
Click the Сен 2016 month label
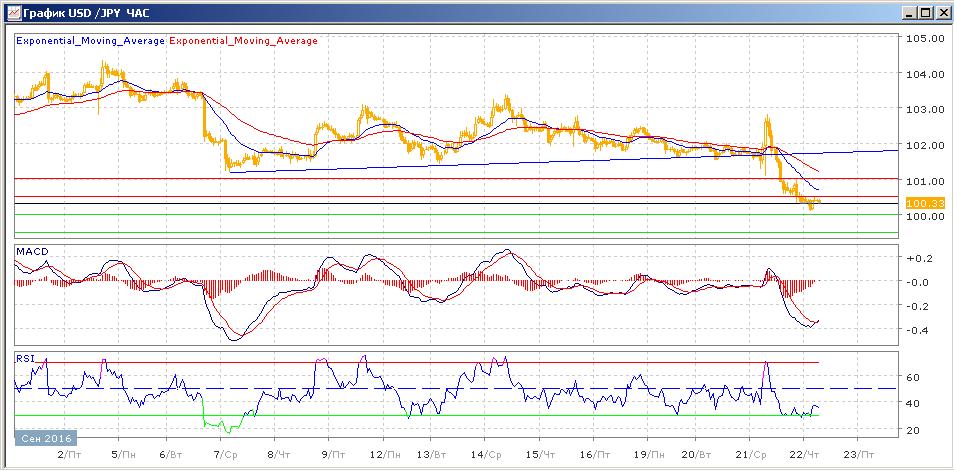46,438
